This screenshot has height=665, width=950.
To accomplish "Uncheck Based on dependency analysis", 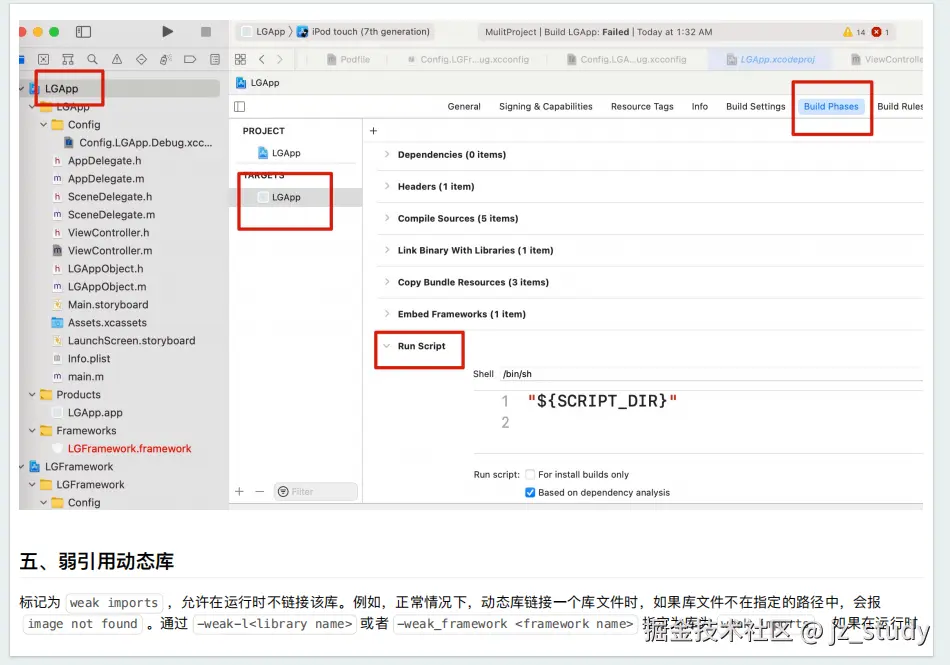I will click(x=530, y=492).
